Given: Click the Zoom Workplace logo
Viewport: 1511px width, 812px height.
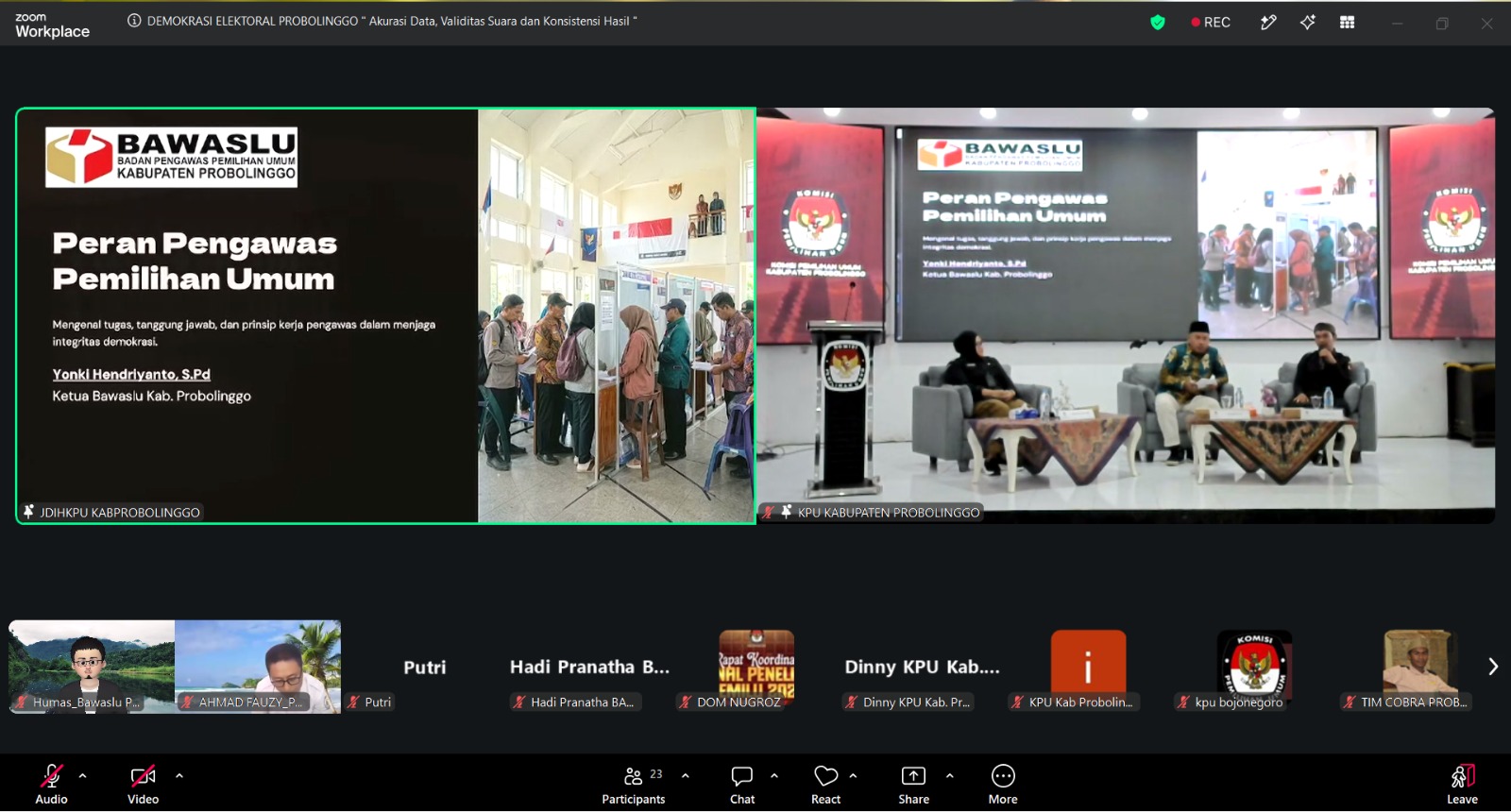Looking at the screenshot, I should click(52, 25).
